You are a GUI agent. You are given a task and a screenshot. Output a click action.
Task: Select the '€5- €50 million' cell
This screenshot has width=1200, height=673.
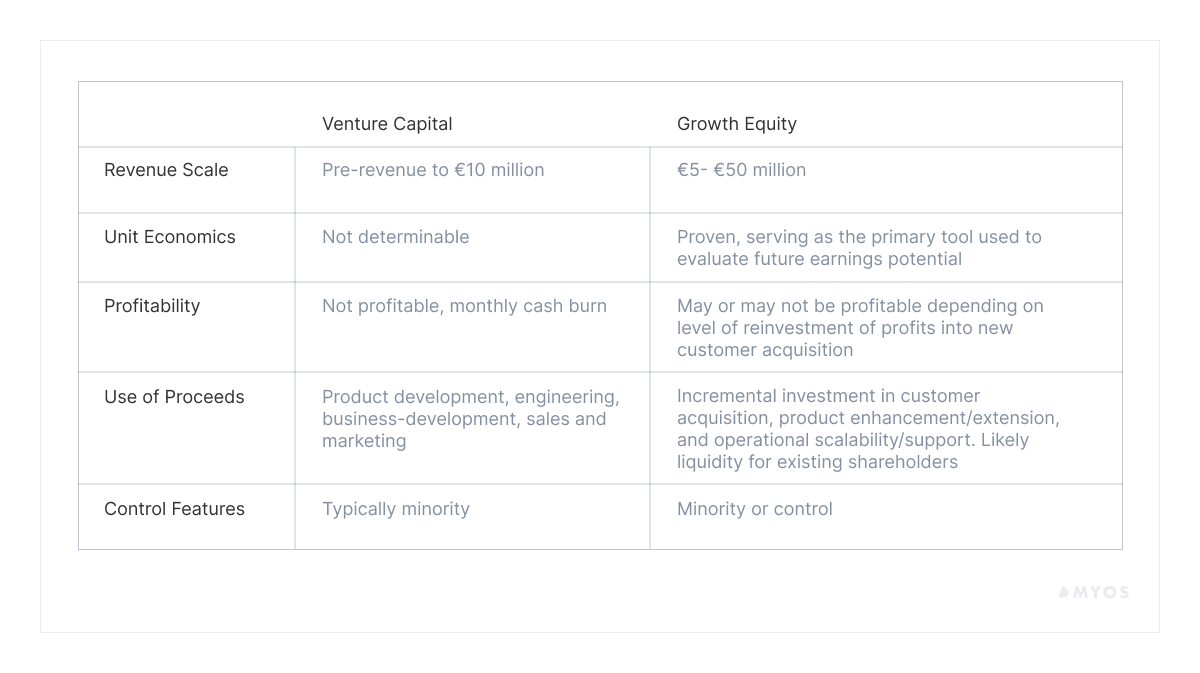741,170
